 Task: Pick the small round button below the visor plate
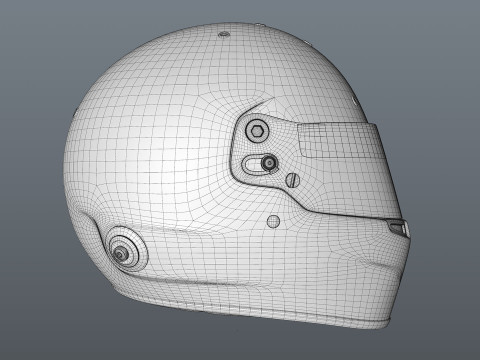pos(273,221)
